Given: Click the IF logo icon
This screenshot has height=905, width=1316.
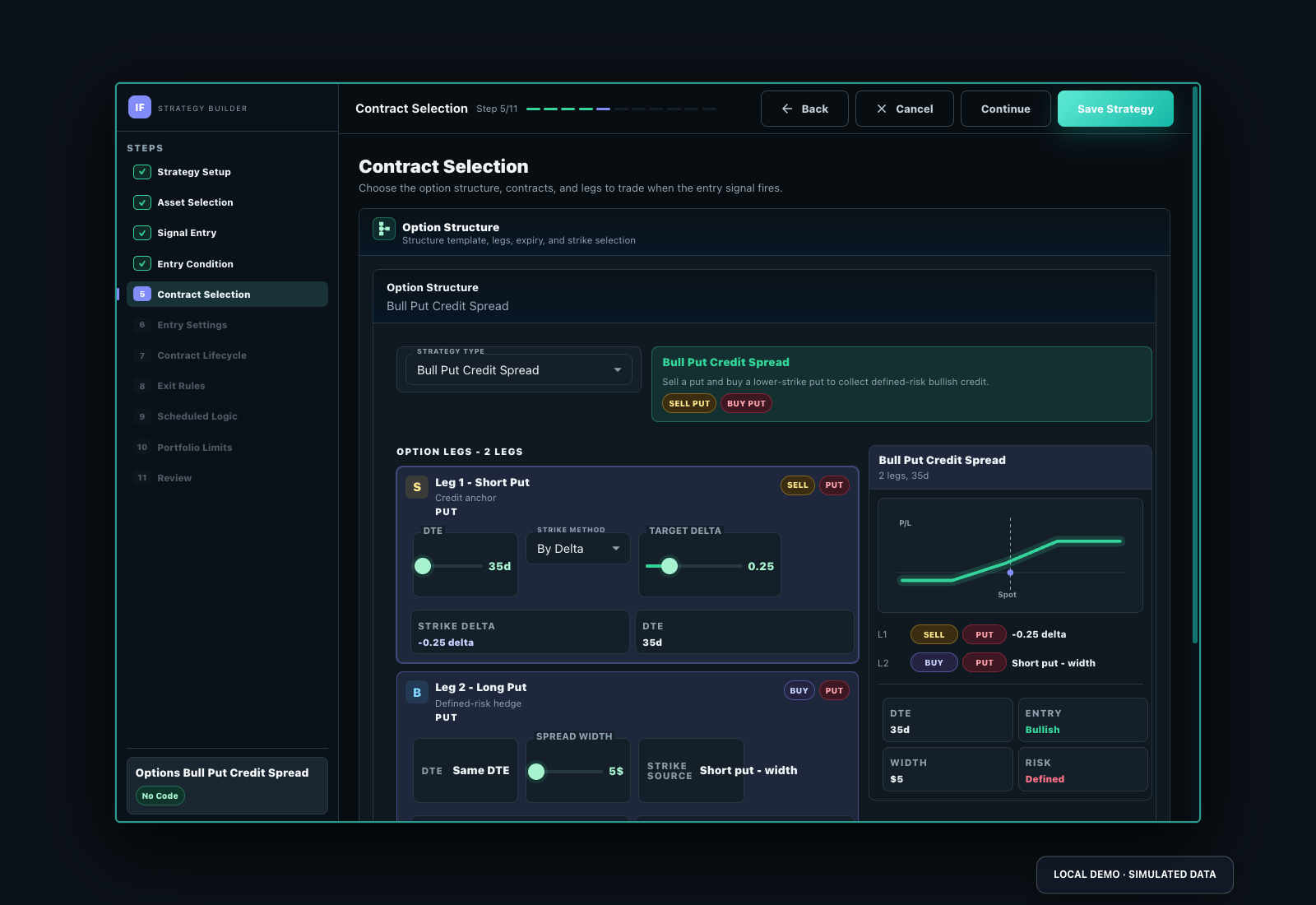Looking at the screenshot, I should [x=140, y=107].
